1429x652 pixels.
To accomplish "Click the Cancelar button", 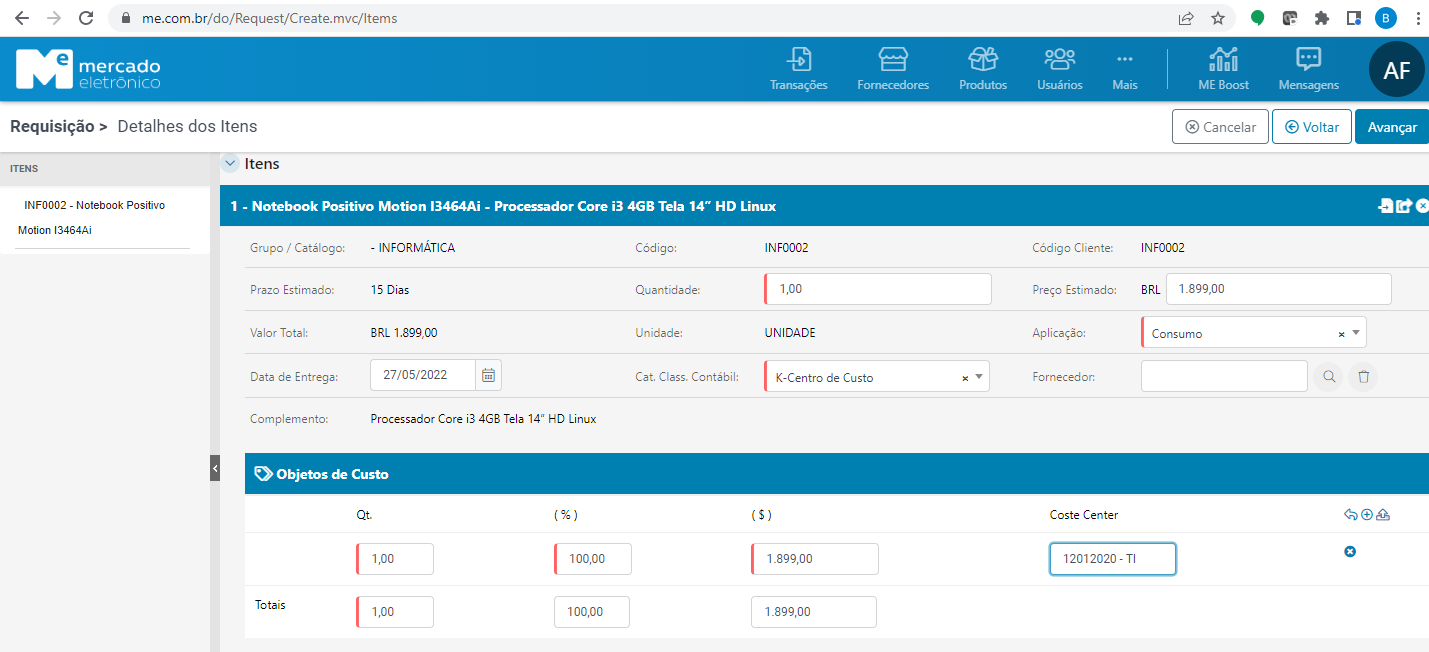I will 1220,127.
